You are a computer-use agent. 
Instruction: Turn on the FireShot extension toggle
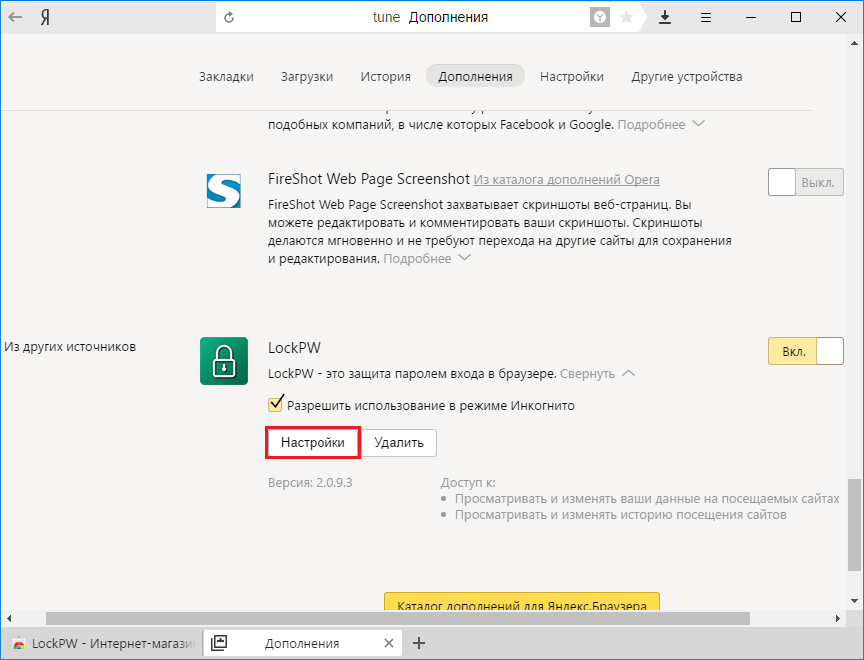point(805,182)
